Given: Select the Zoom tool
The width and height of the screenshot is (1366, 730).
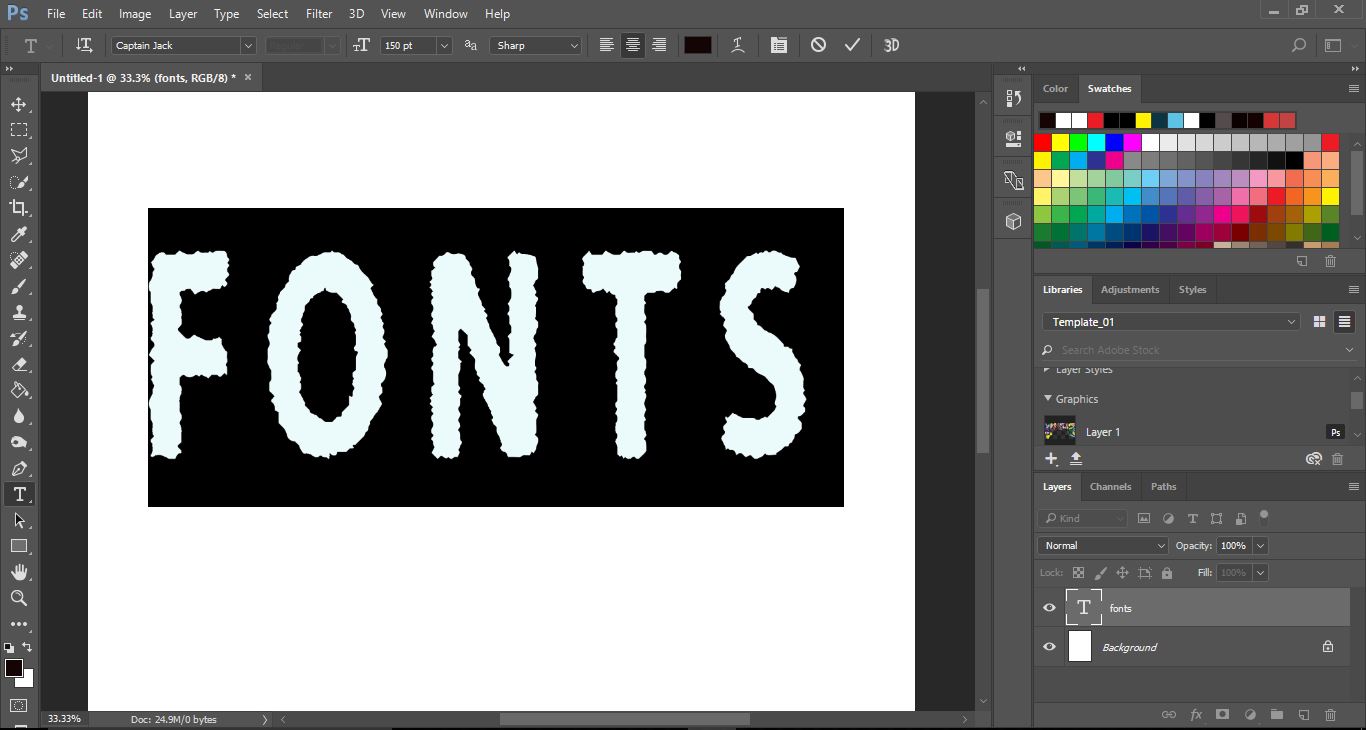Looking at the screenshot, I should pos(19,598).
